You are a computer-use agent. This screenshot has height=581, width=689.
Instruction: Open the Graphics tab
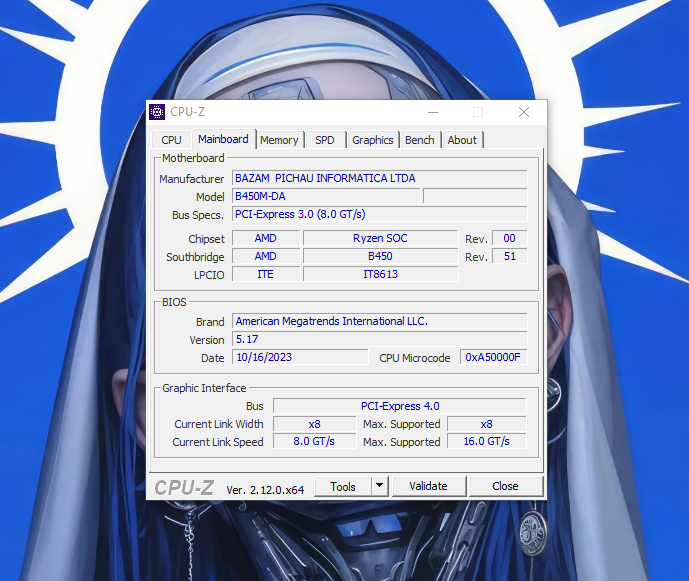point(373,140)
